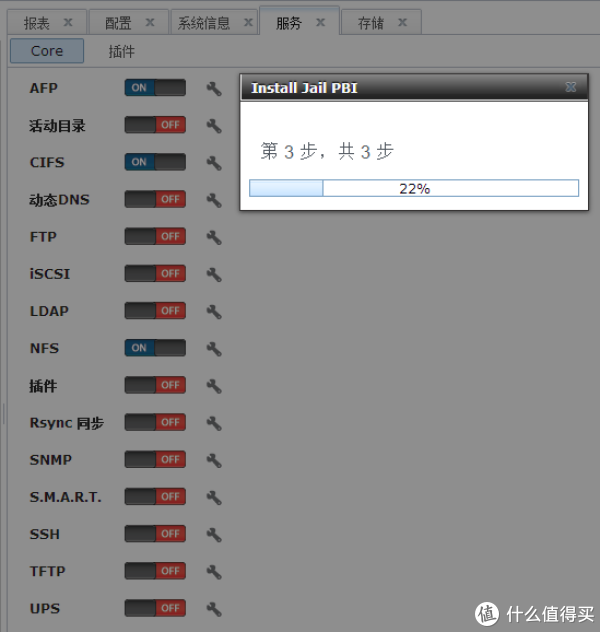Select the Core sub-tab button
The image size is (600, 632).
coord(47,51)
